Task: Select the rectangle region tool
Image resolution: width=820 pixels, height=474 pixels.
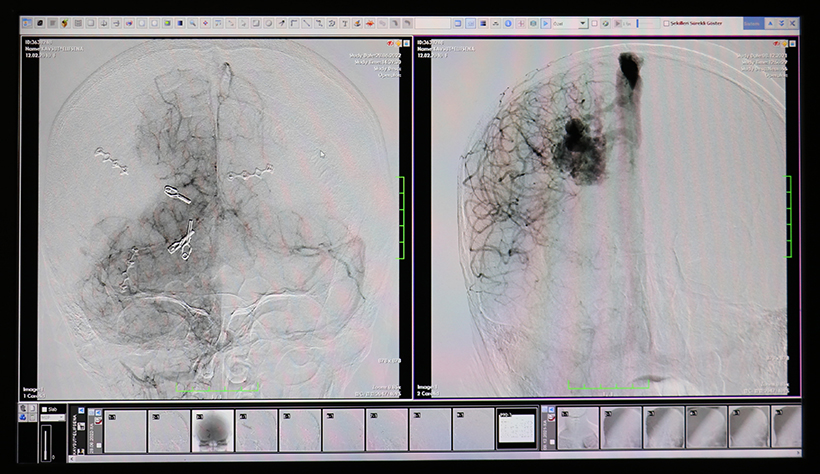Action: (x=256, y=24)
